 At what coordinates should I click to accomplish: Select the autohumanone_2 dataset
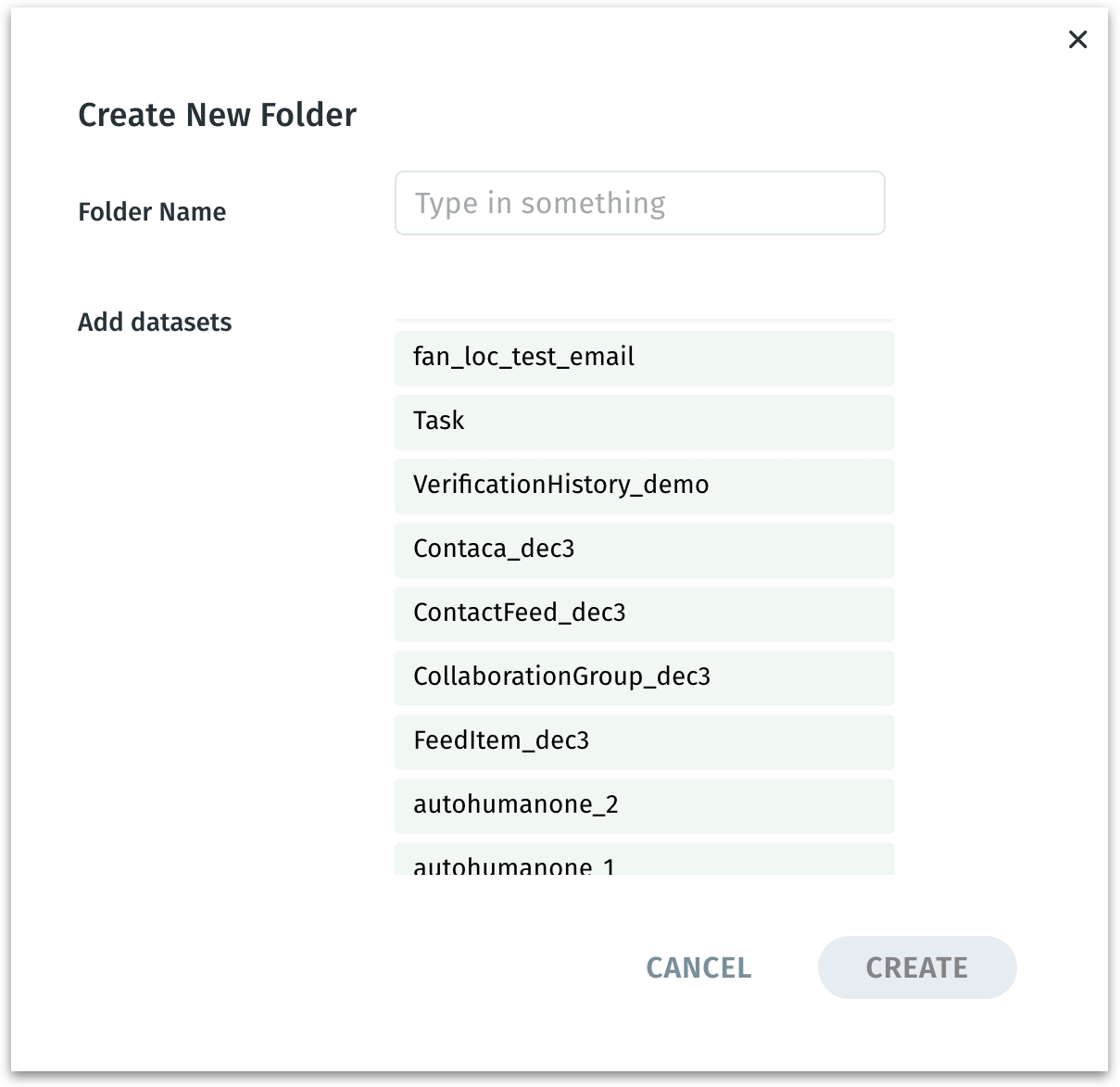point(644,805)
